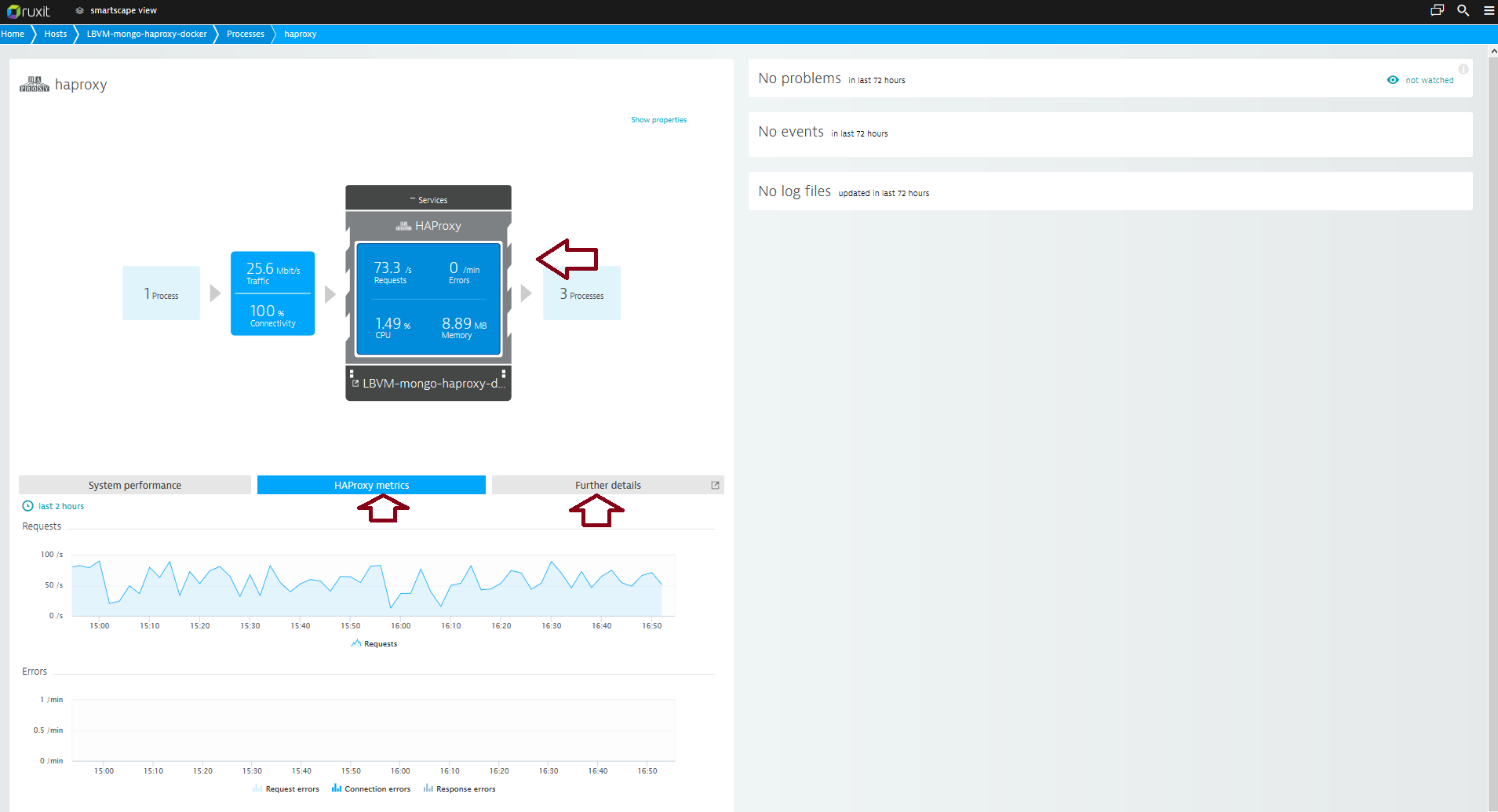
Task: Select the 8.89 MB Memory metric
Action: (x=464, y=327)
